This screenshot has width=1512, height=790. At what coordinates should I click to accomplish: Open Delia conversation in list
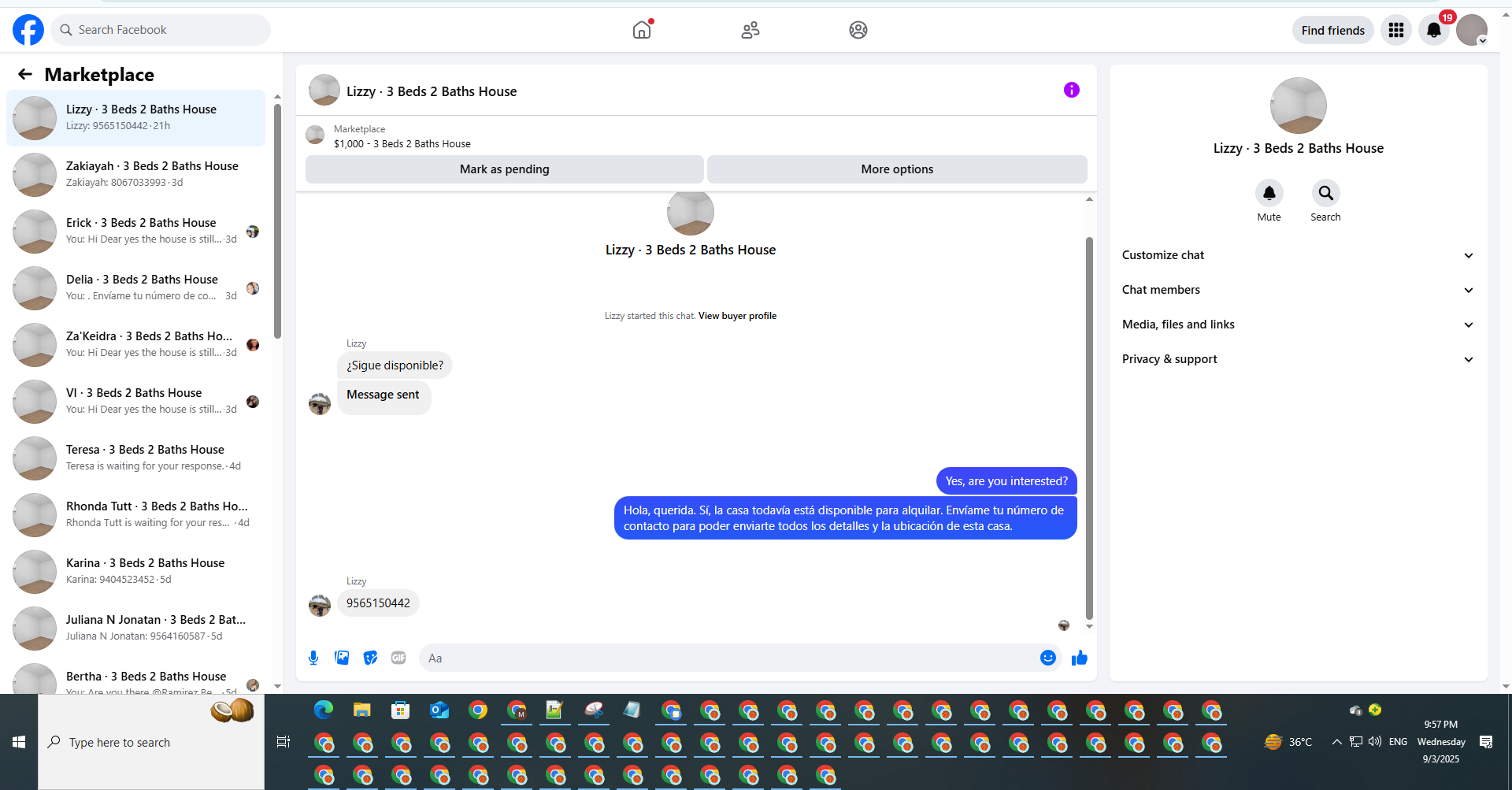pyautogui.click(x=135, y=288)
